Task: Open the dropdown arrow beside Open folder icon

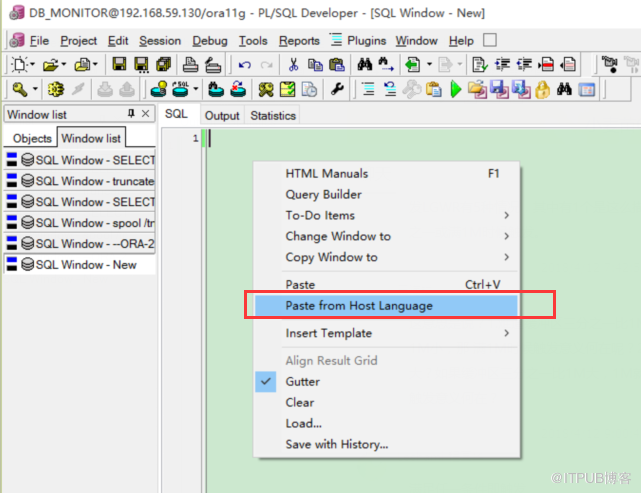Action: (x=63, y=65)
